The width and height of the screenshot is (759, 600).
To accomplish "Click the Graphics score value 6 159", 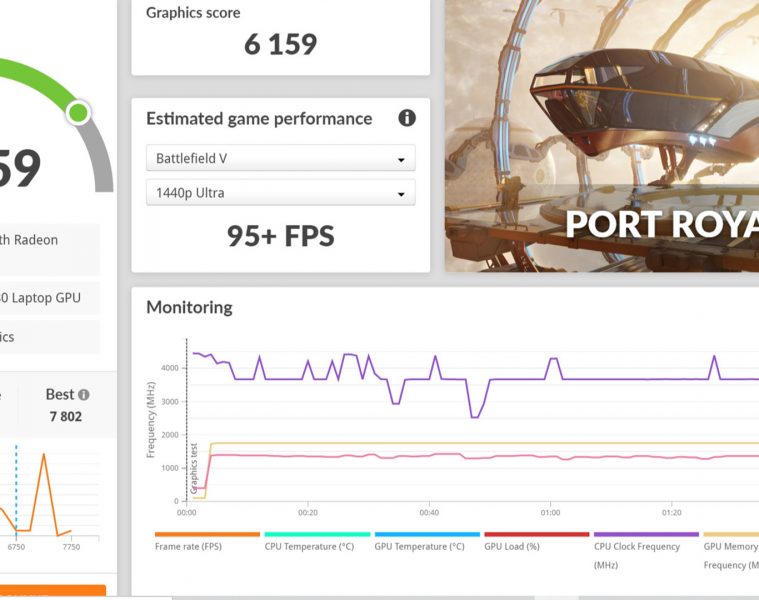I will click(x=280, y=45).
